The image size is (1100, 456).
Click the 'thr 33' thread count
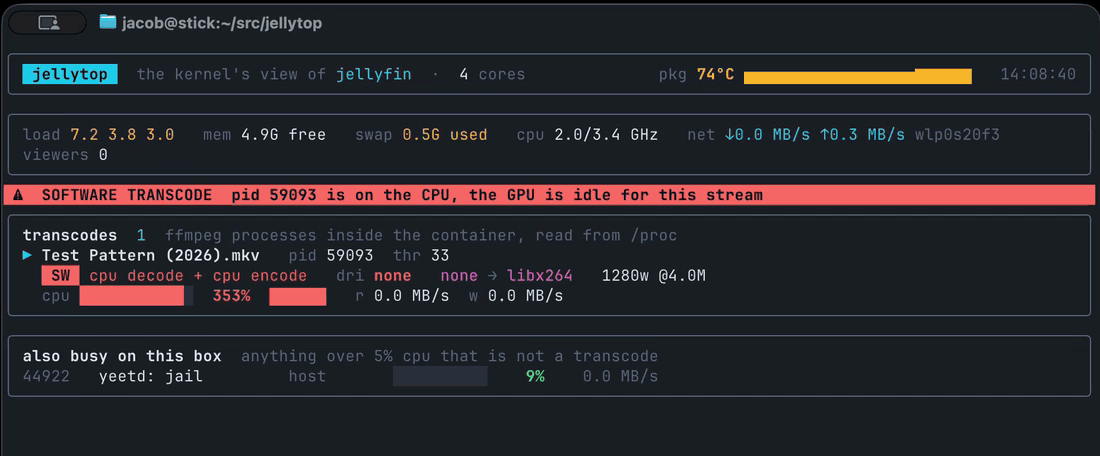tap(421, 255)
